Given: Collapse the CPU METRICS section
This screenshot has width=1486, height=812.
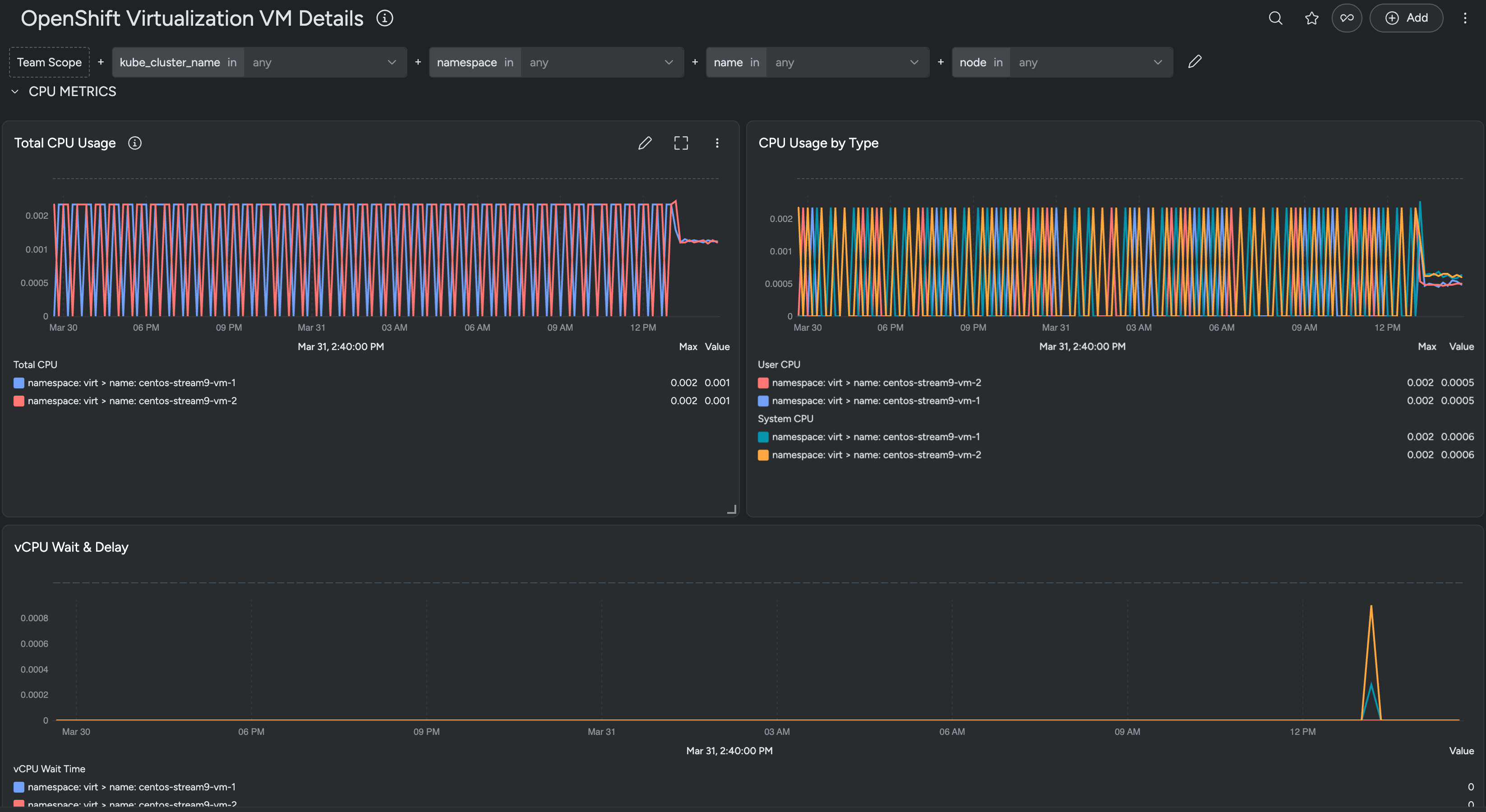Looking at the screenshot, I should pyautogui.click(x=15, y=92).
